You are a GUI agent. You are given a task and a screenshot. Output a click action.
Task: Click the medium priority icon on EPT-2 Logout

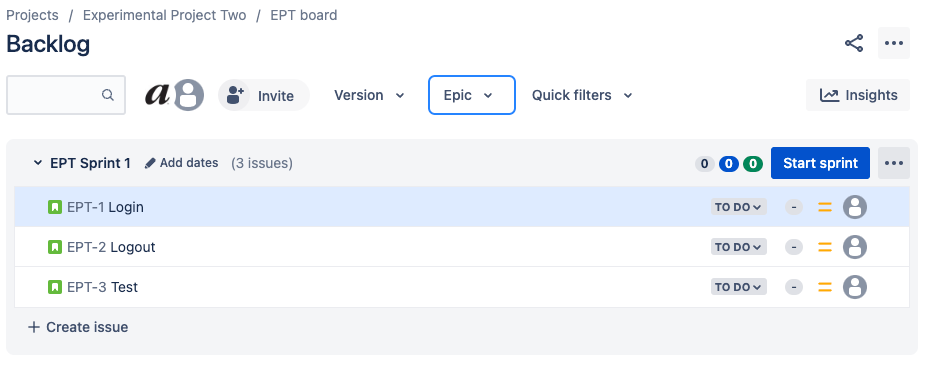click(824, 247)
